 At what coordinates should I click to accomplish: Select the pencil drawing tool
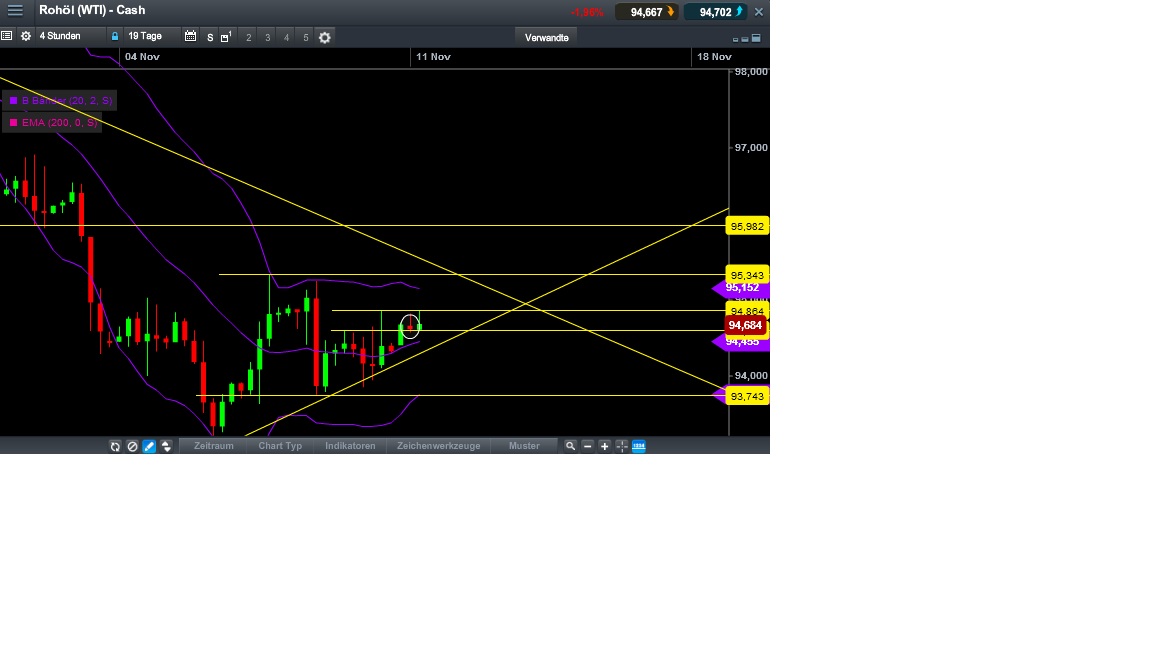tap(148, 446)
